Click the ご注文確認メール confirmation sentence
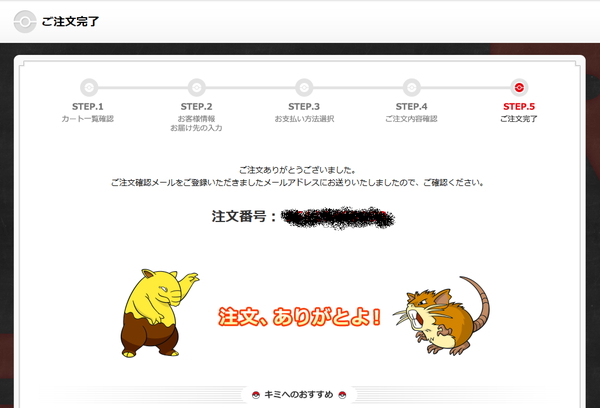The width and height of the screenshot is (600, 408). 297,183
